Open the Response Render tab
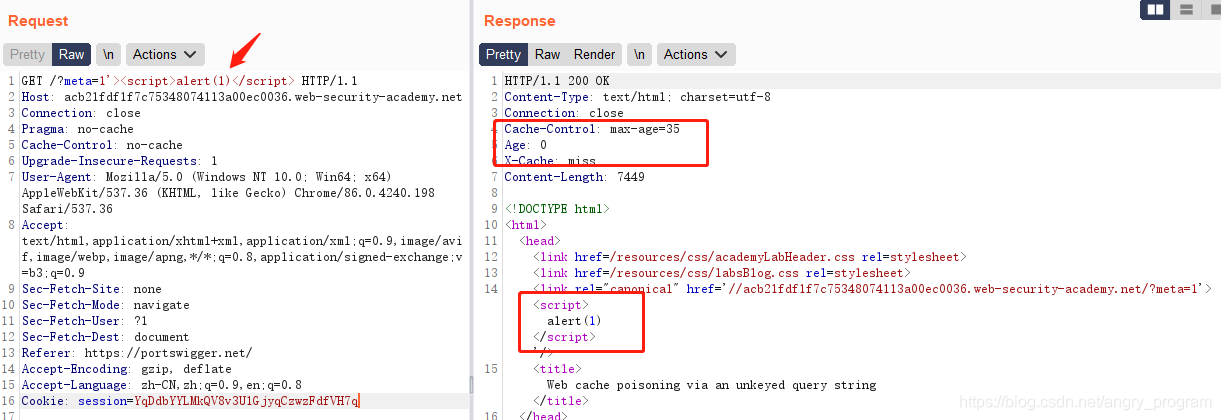The image size is (1221, 420). click(595, 55)
